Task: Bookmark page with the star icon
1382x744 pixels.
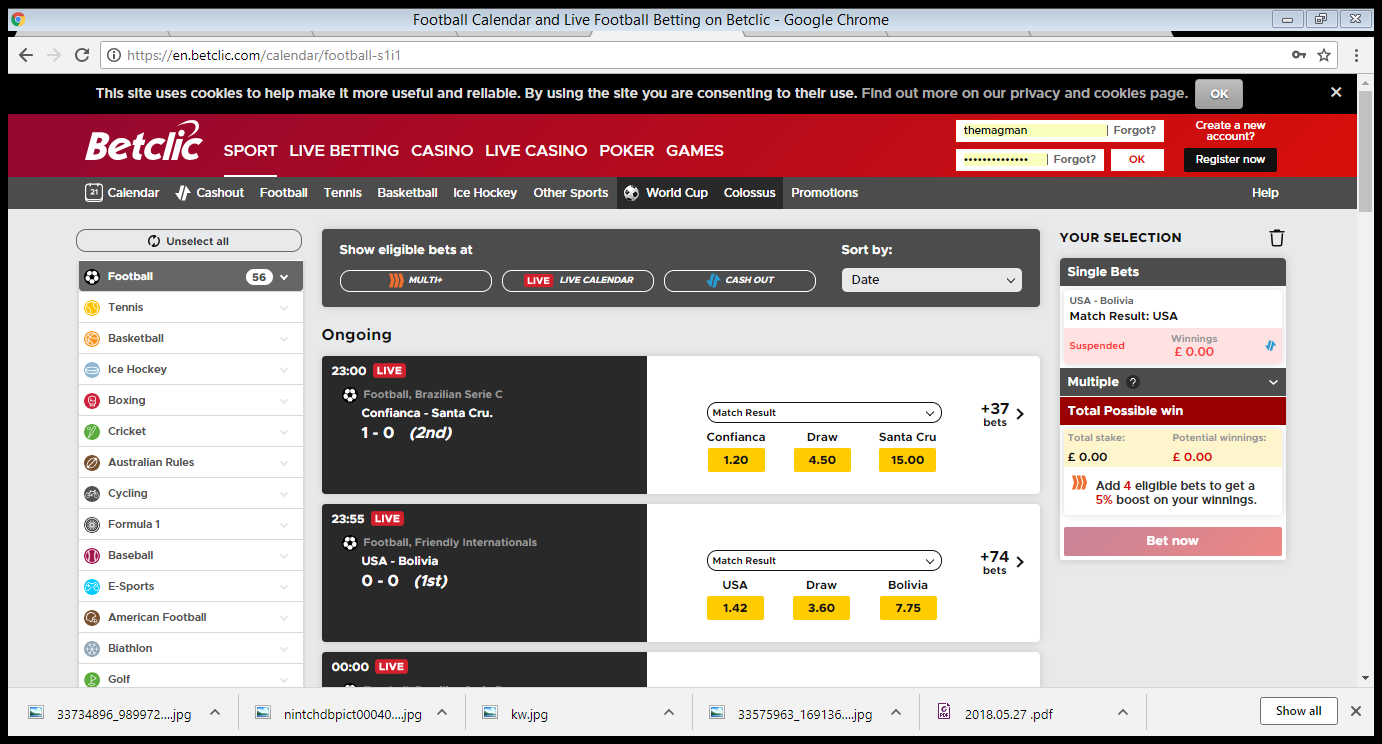Action: (1324, 55)
